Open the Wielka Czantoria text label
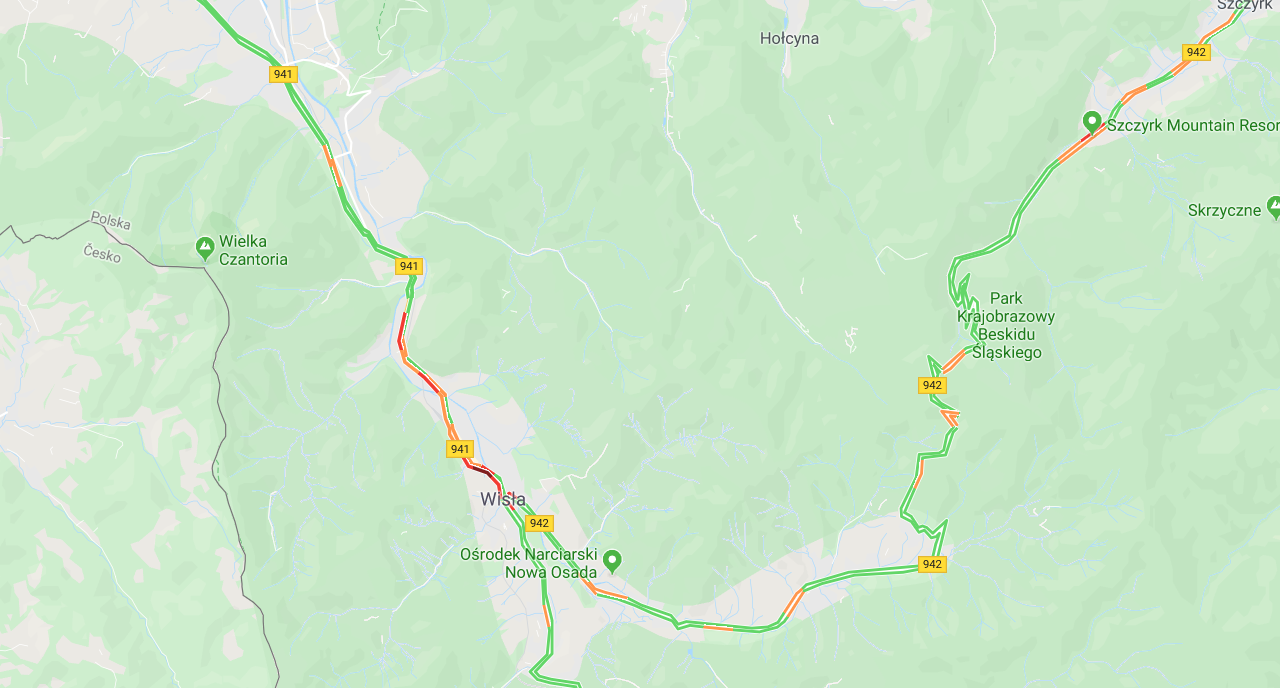1280x688 pixels. coord(254,250)
